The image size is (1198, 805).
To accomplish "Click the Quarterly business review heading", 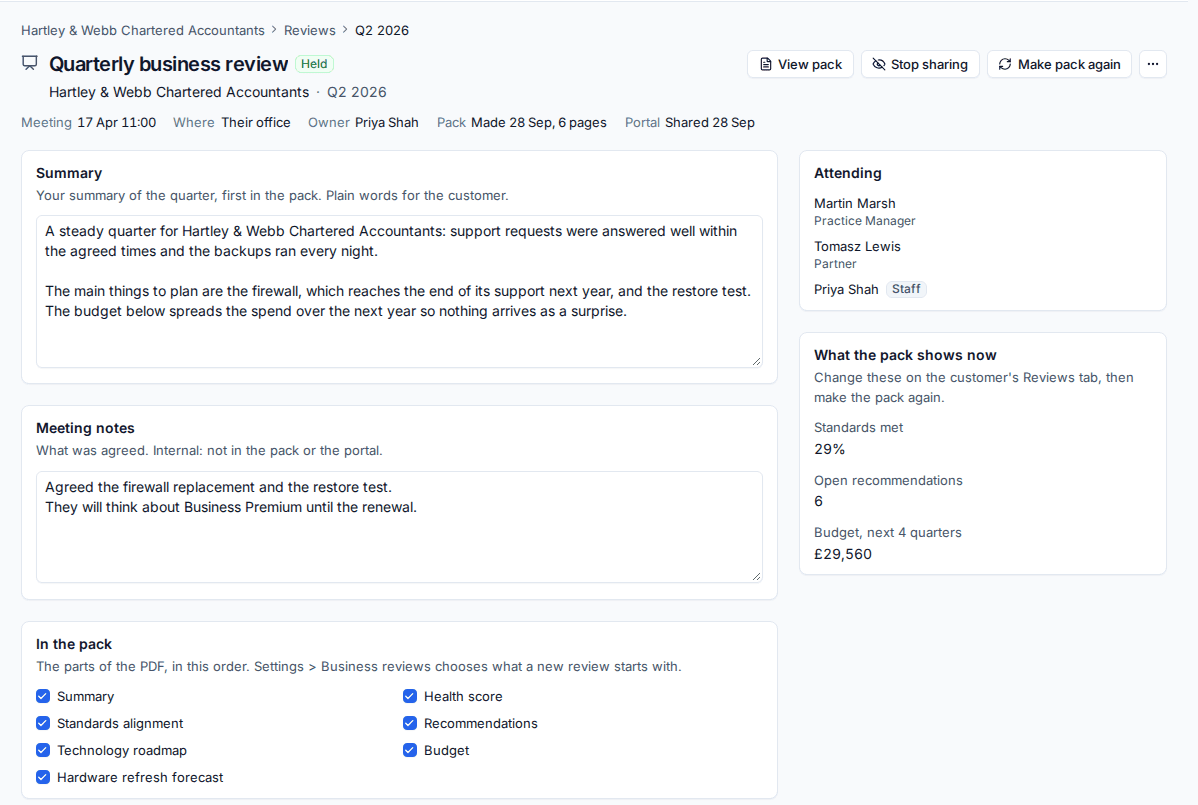I will tap(168, 64).
